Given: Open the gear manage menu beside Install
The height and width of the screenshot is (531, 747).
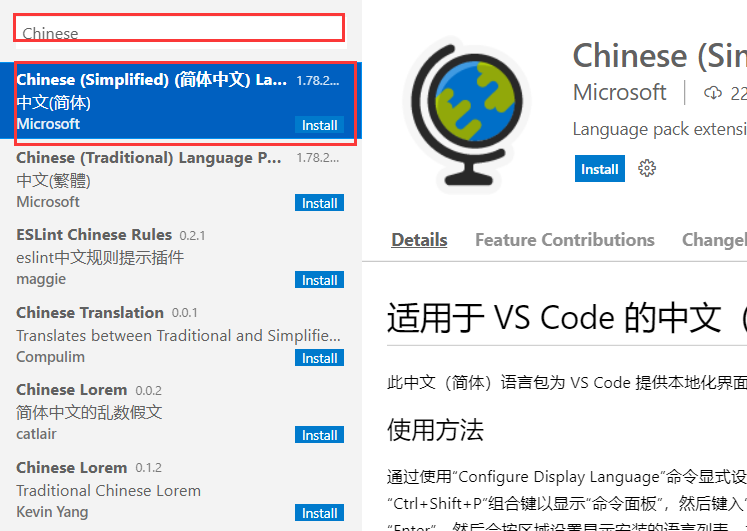Looking at the screenshot, I should 646,168.
